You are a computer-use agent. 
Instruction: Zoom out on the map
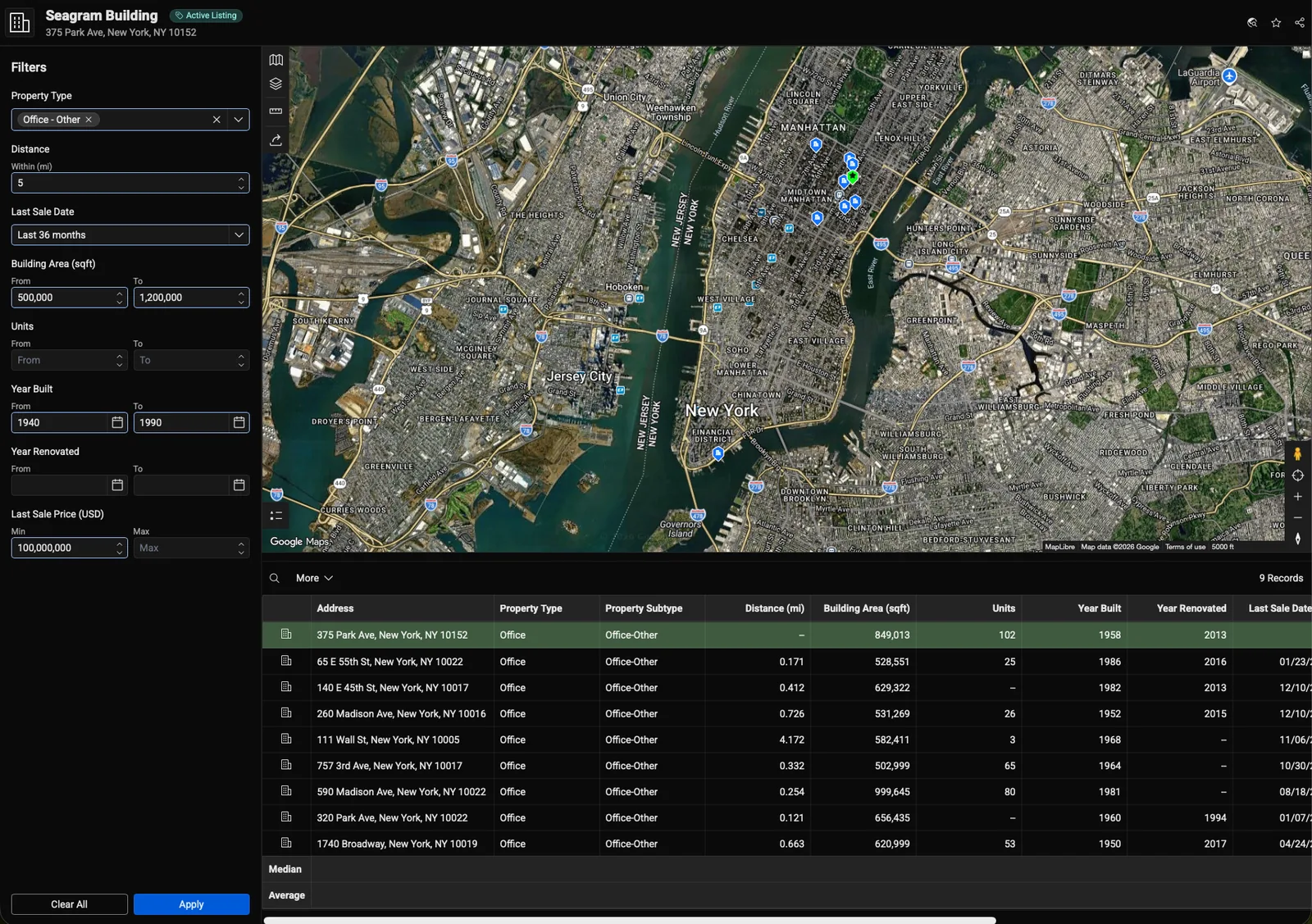point(1297,518)
